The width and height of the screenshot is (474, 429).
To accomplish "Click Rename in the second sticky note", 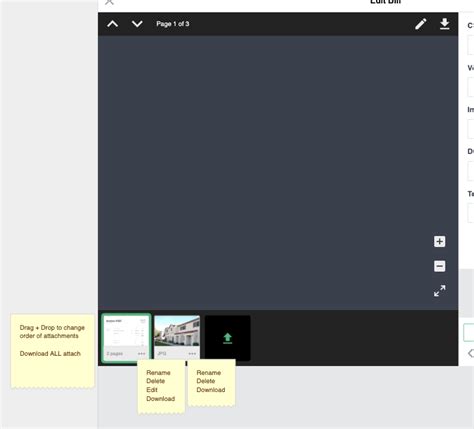I will point(209,373).
